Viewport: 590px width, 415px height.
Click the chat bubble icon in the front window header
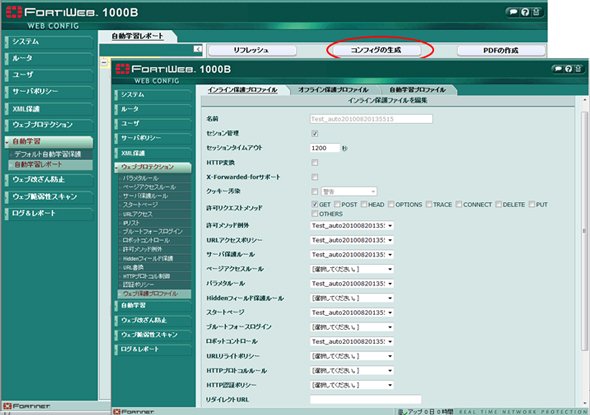point(558,68)
